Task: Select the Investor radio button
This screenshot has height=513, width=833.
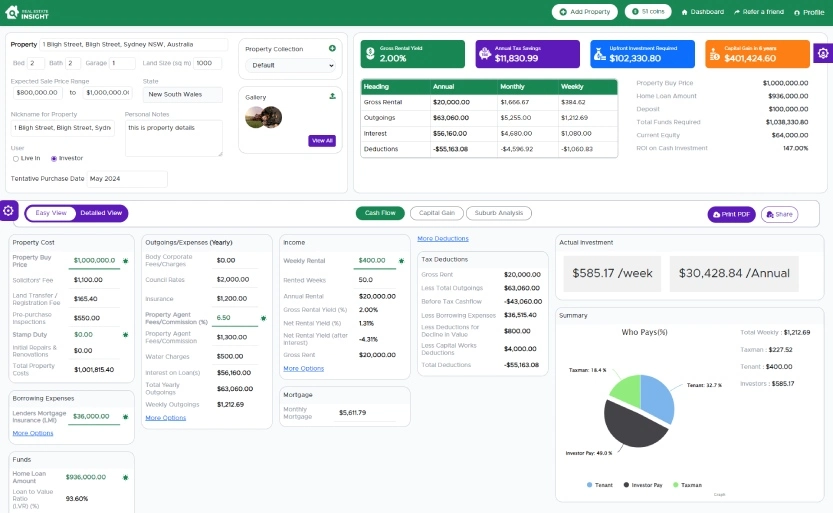Action: [x=54, y=159]
